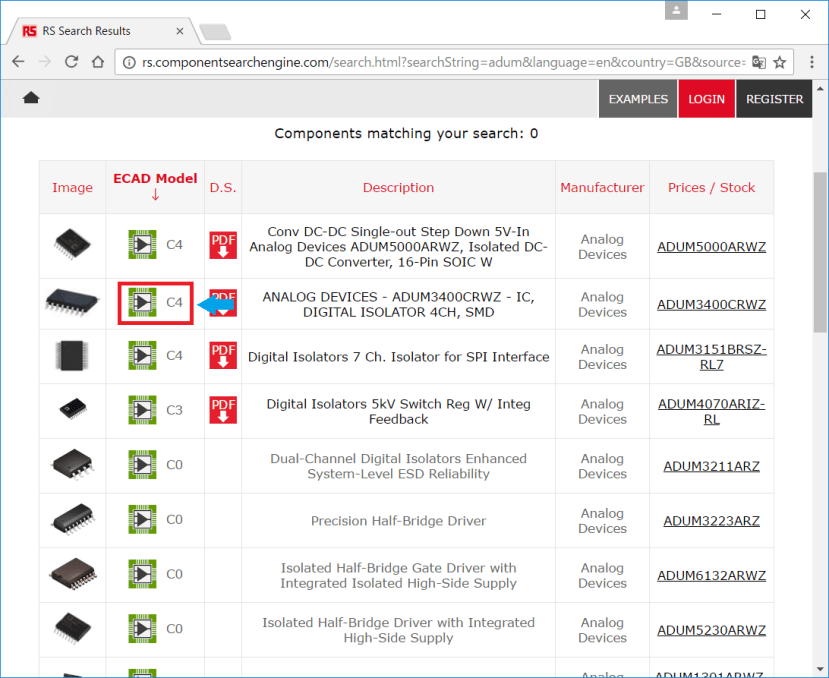The width and height of the screenshot is (829, 678).
Task: Focus the browser address bar URL
Action: tap(443, 62)
